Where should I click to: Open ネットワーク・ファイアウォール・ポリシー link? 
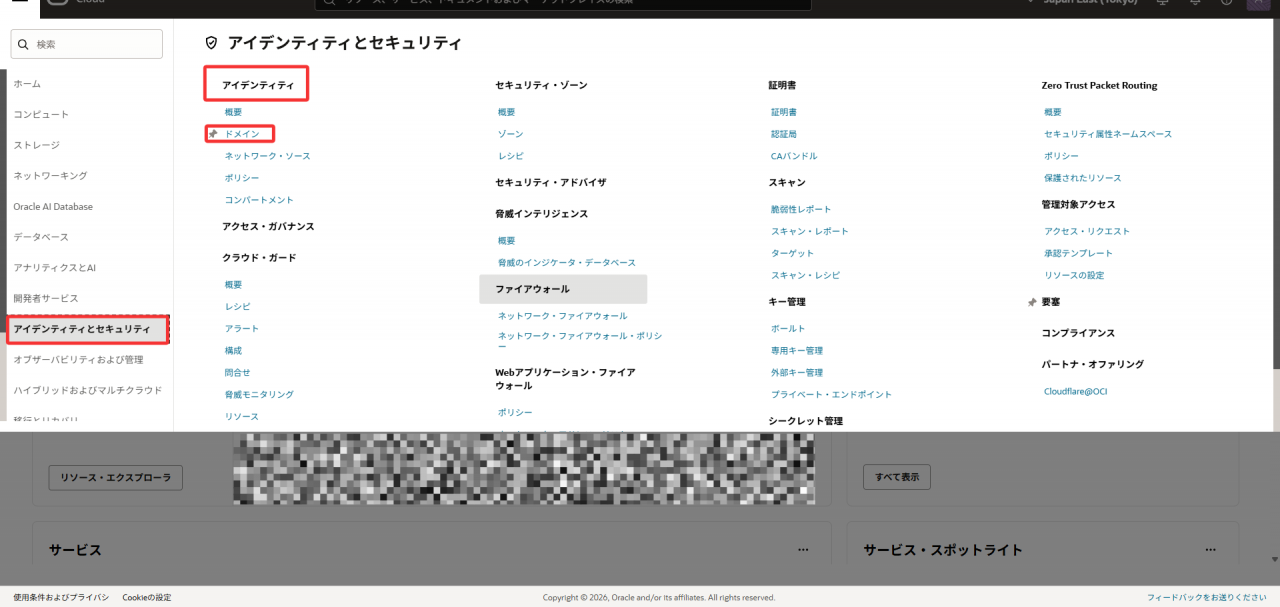click(580, 341)
